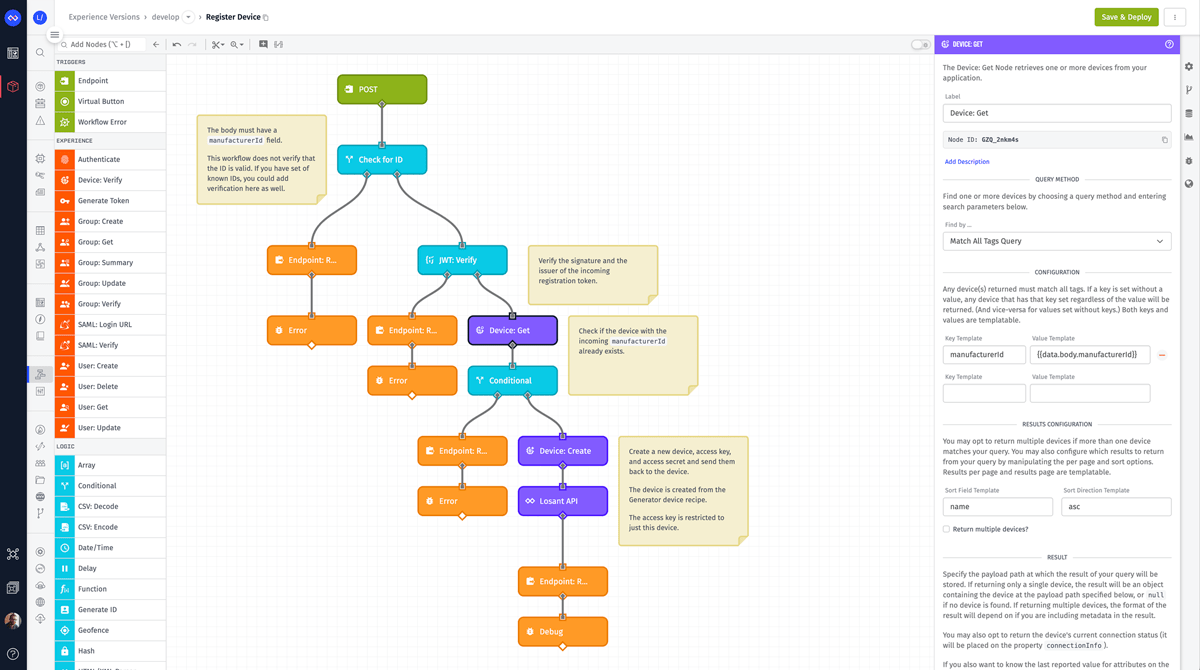1200x670 pixels.
Task: Click the Add Description link
Action: [x=967, y=162]
